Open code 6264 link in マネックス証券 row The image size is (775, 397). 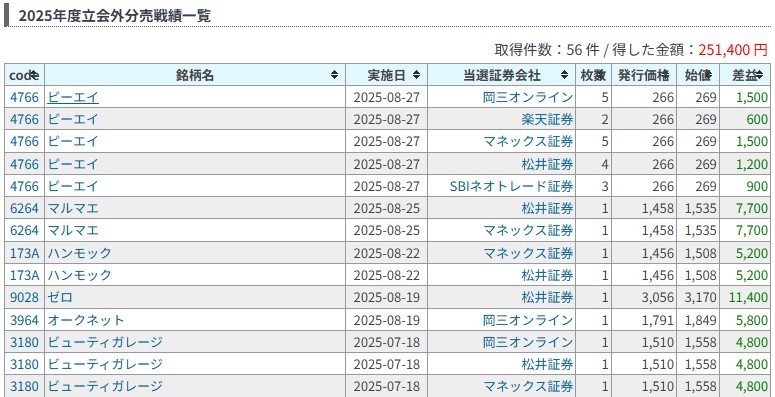(x=24, y=231)
